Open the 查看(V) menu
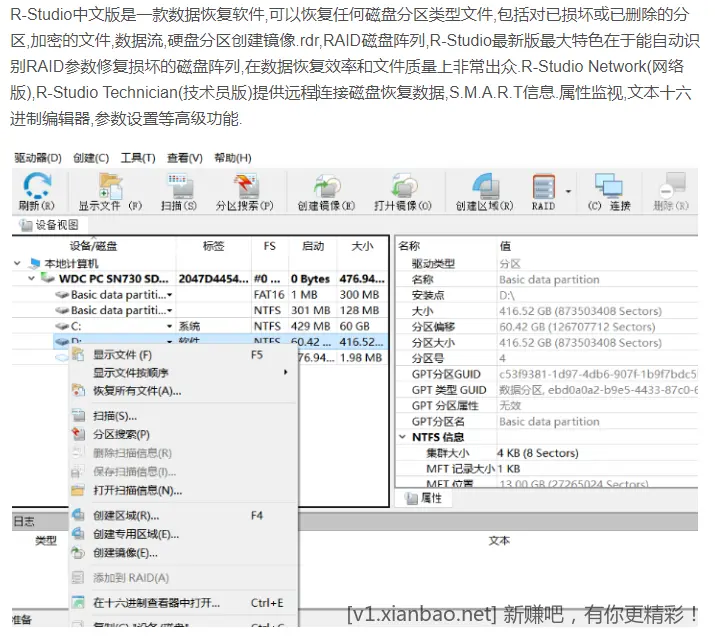Image resolution: width=715 pixels, height=636 pixels. coord(185,158)
